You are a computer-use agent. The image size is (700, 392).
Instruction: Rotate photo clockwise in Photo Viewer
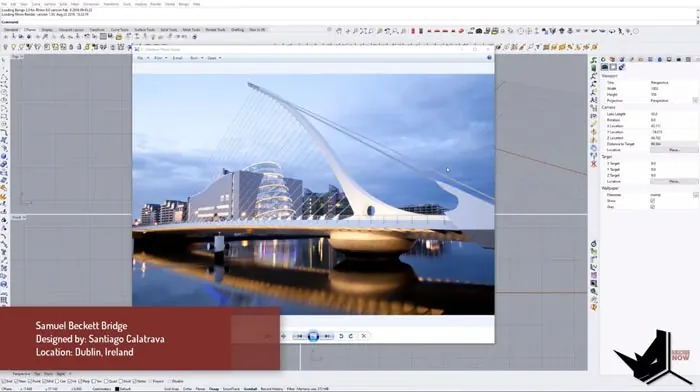[x=351, y=336]
